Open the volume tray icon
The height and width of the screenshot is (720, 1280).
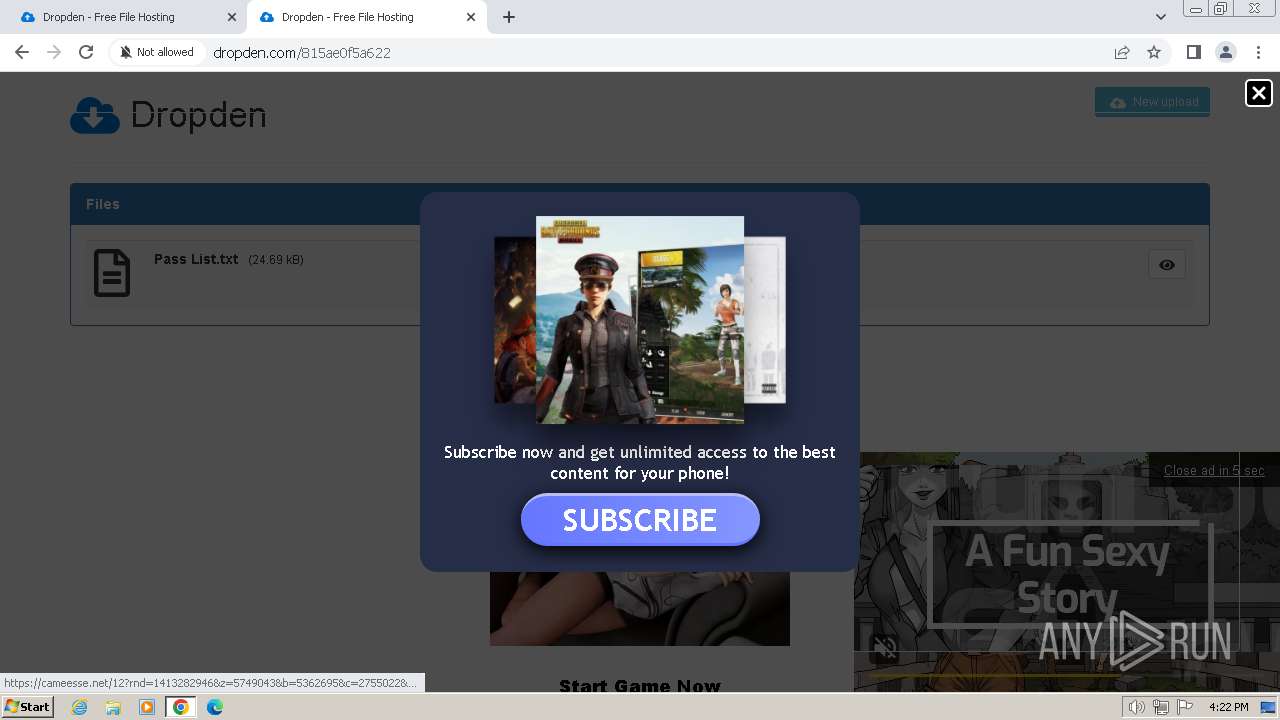1137,707
